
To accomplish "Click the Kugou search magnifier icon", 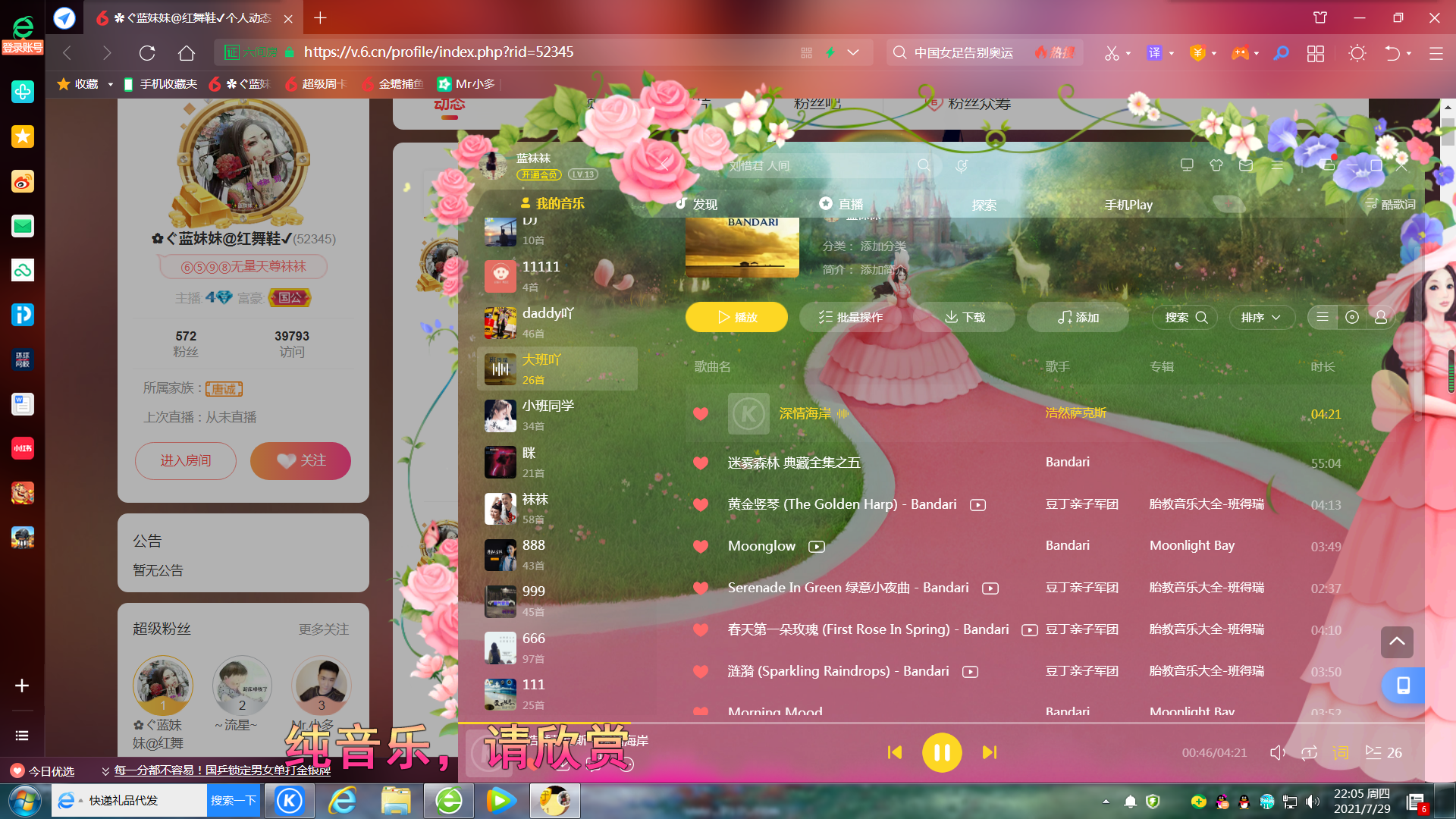I will coord(924,165).
